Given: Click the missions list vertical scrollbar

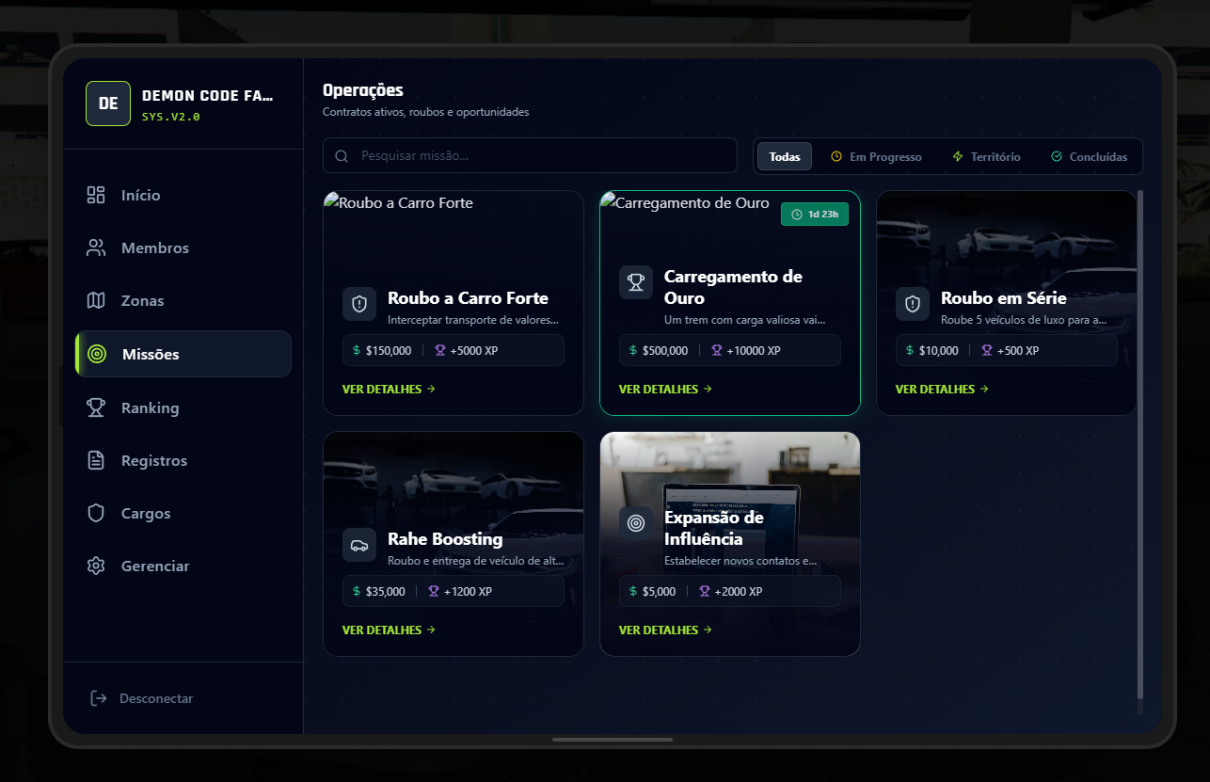Looking at the screenshot, I should tap(1140, 445).
